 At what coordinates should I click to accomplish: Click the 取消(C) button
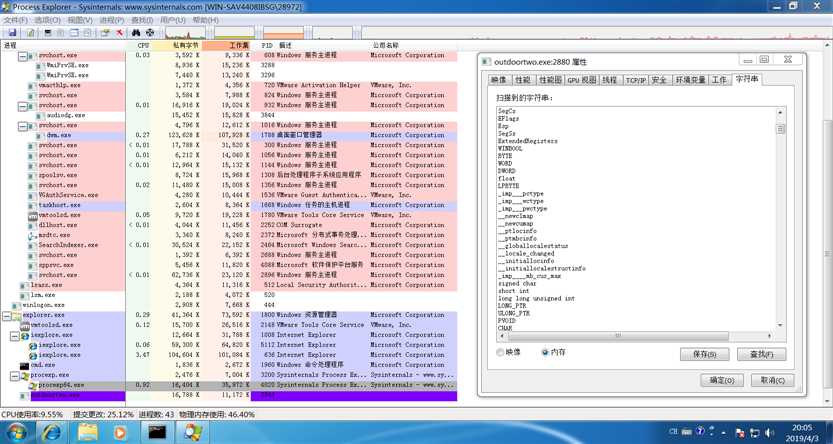click(772, 380)
